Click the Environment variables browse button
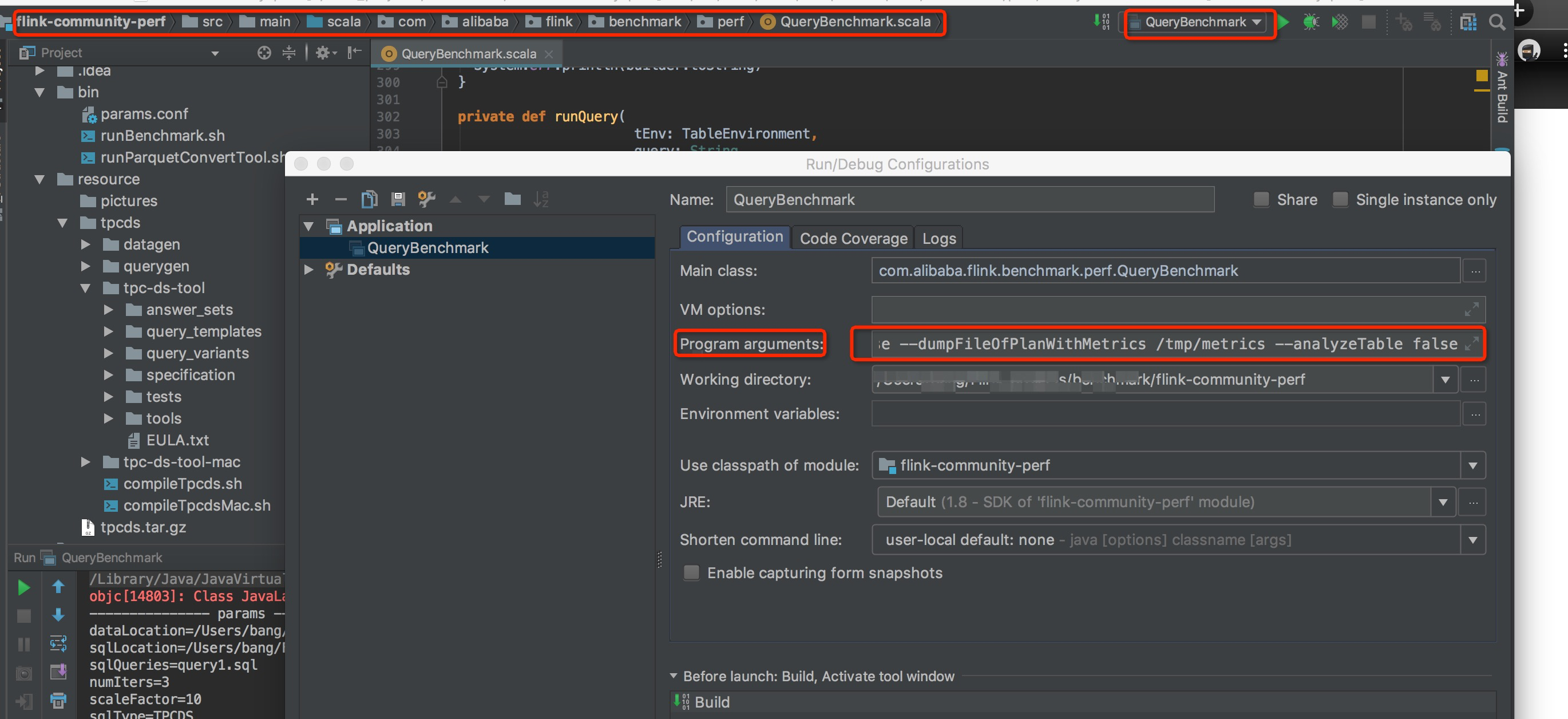Screen dimensions: 1568x719 coord(1475,414)
